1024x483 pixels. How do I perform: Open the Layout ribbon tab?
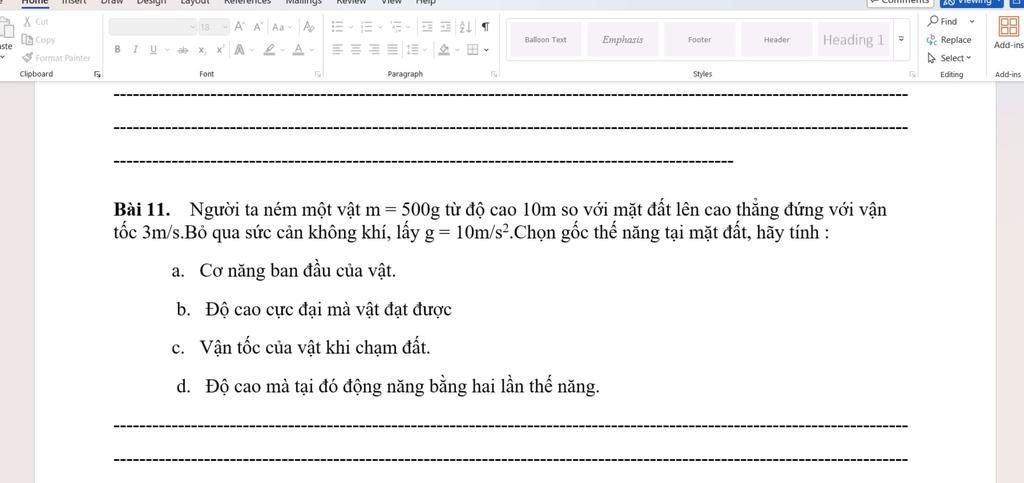(195, 2)
